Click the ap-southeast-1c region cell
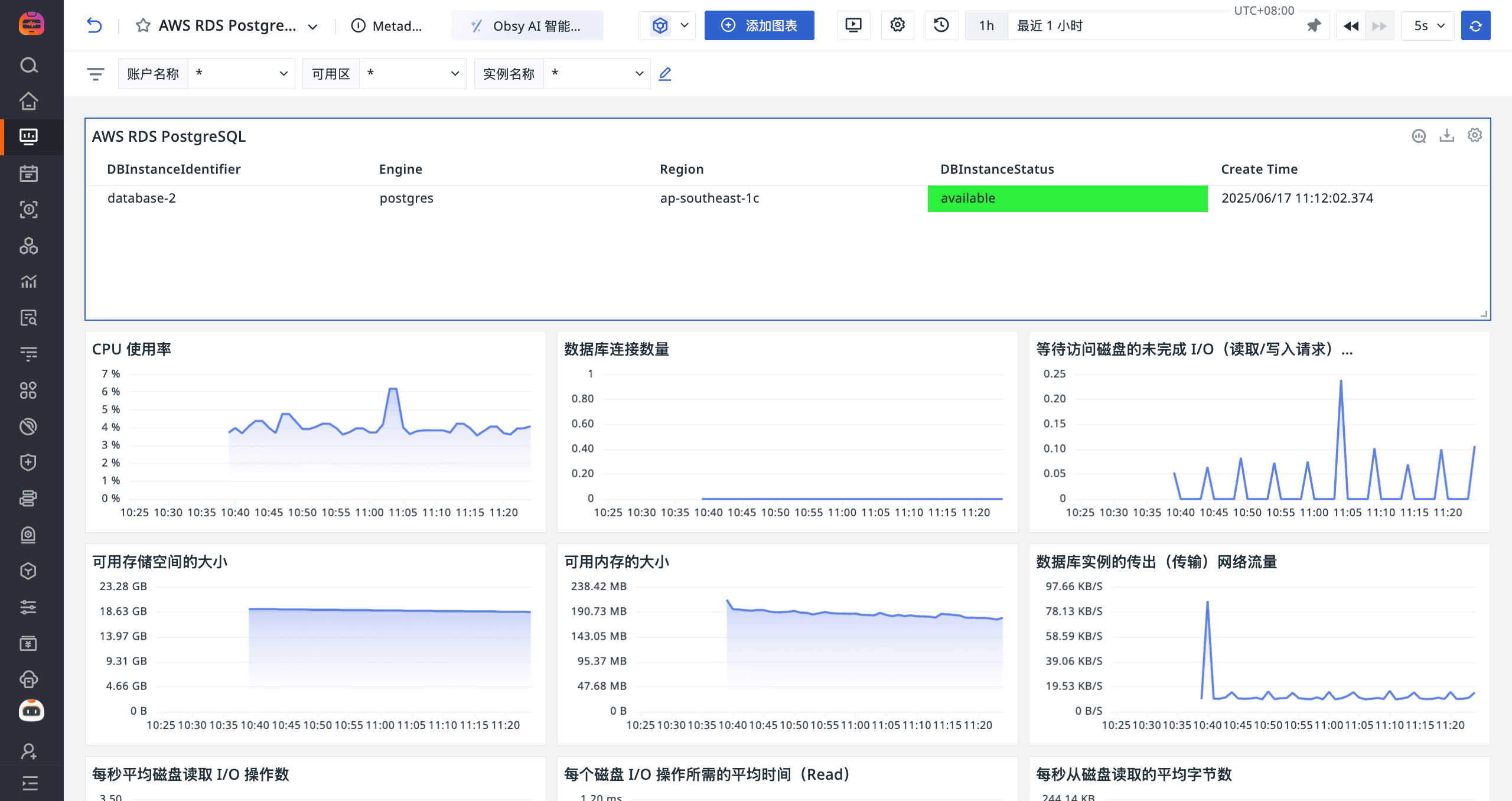1512x801 pixels. (709, 198)
